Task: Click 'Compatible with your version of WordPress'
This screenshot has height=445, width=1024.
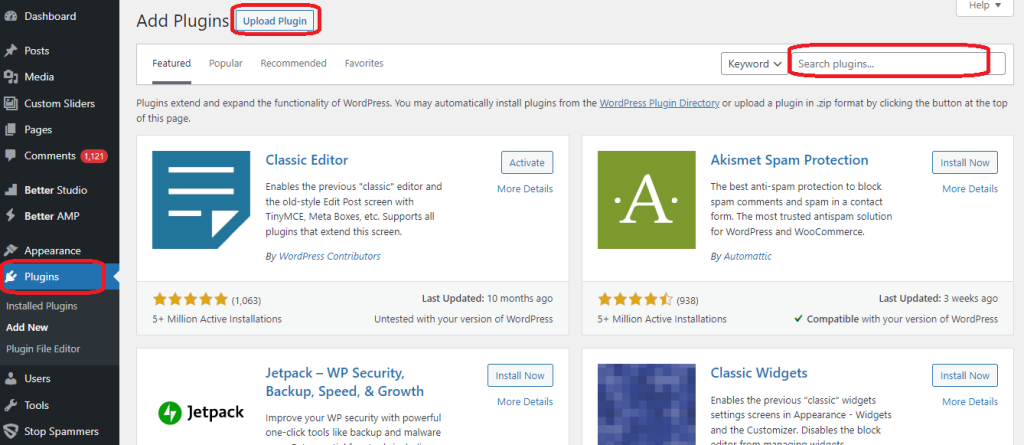Action: pyautogui.click(x=896, y=320)
